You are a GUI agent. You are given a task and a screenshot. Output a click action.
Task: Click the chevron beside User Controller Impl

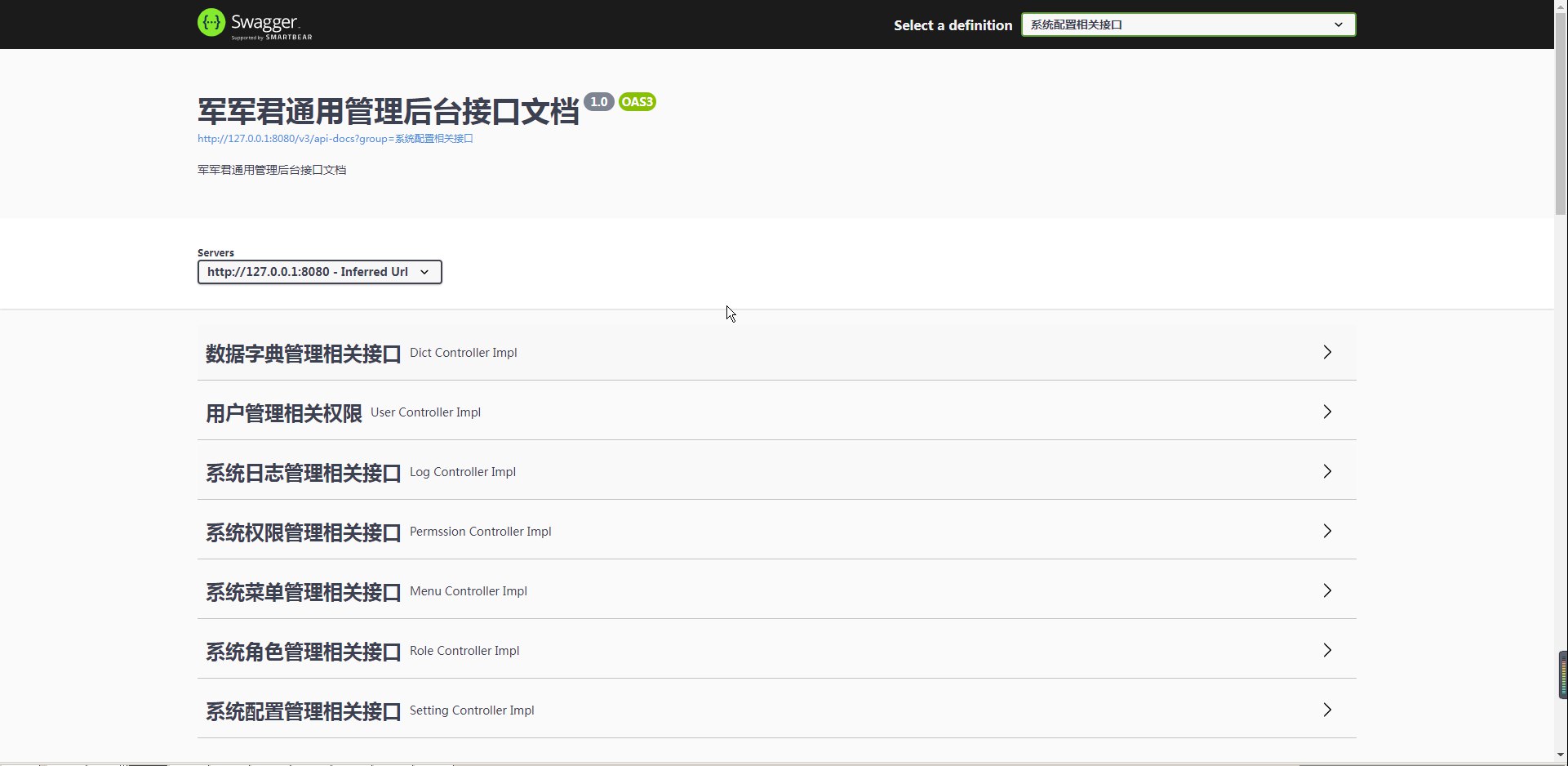tap(1326, 412)
